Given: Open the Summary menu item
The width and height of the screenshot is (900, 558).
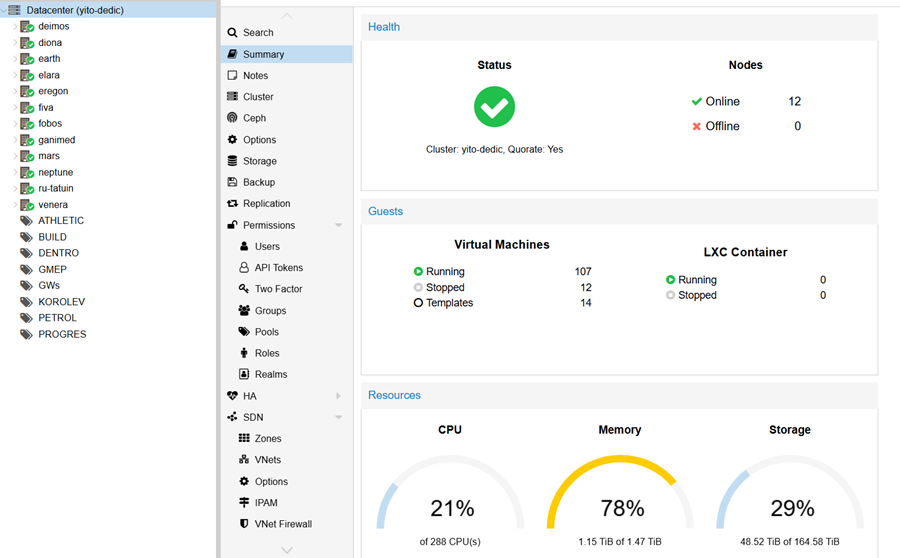Looking at the screenshot, I should [x=264, y=54].
